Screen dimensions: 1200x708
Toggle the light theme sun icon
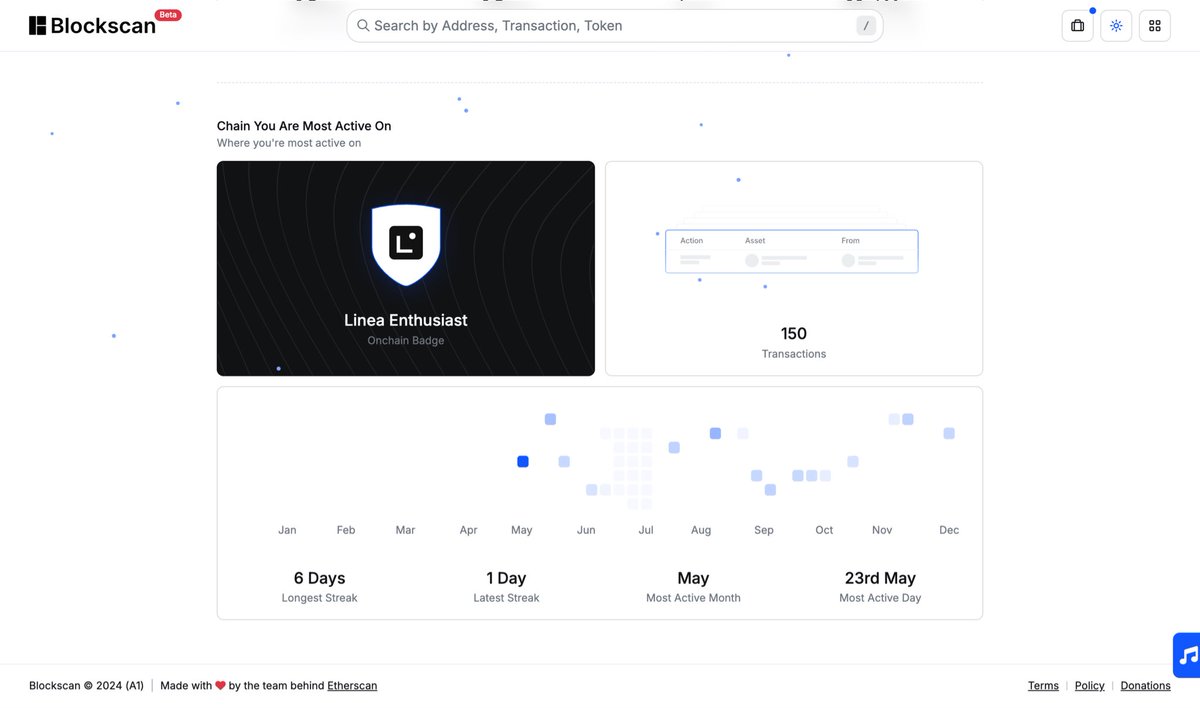(x=1116, y=26)
